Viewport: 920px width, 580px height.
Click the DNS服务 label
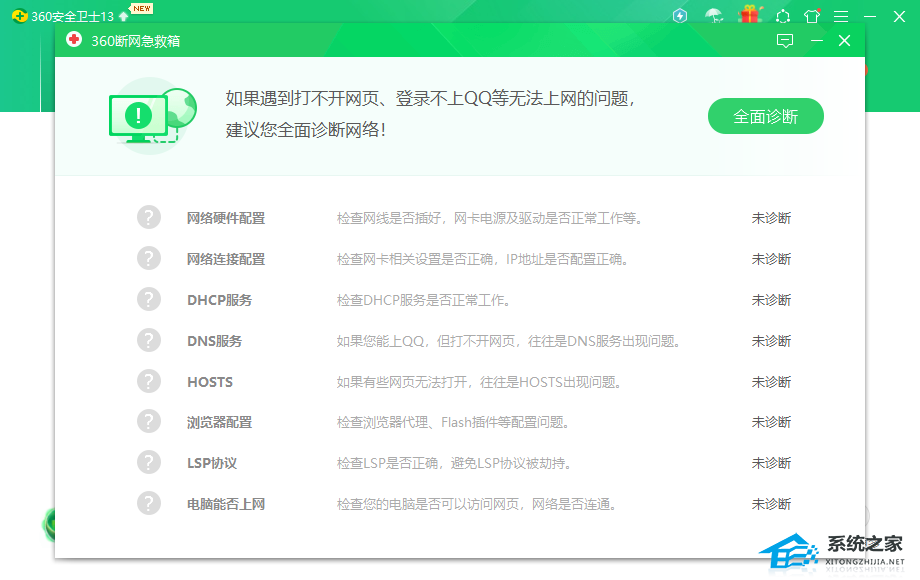(x=214, y=341)
